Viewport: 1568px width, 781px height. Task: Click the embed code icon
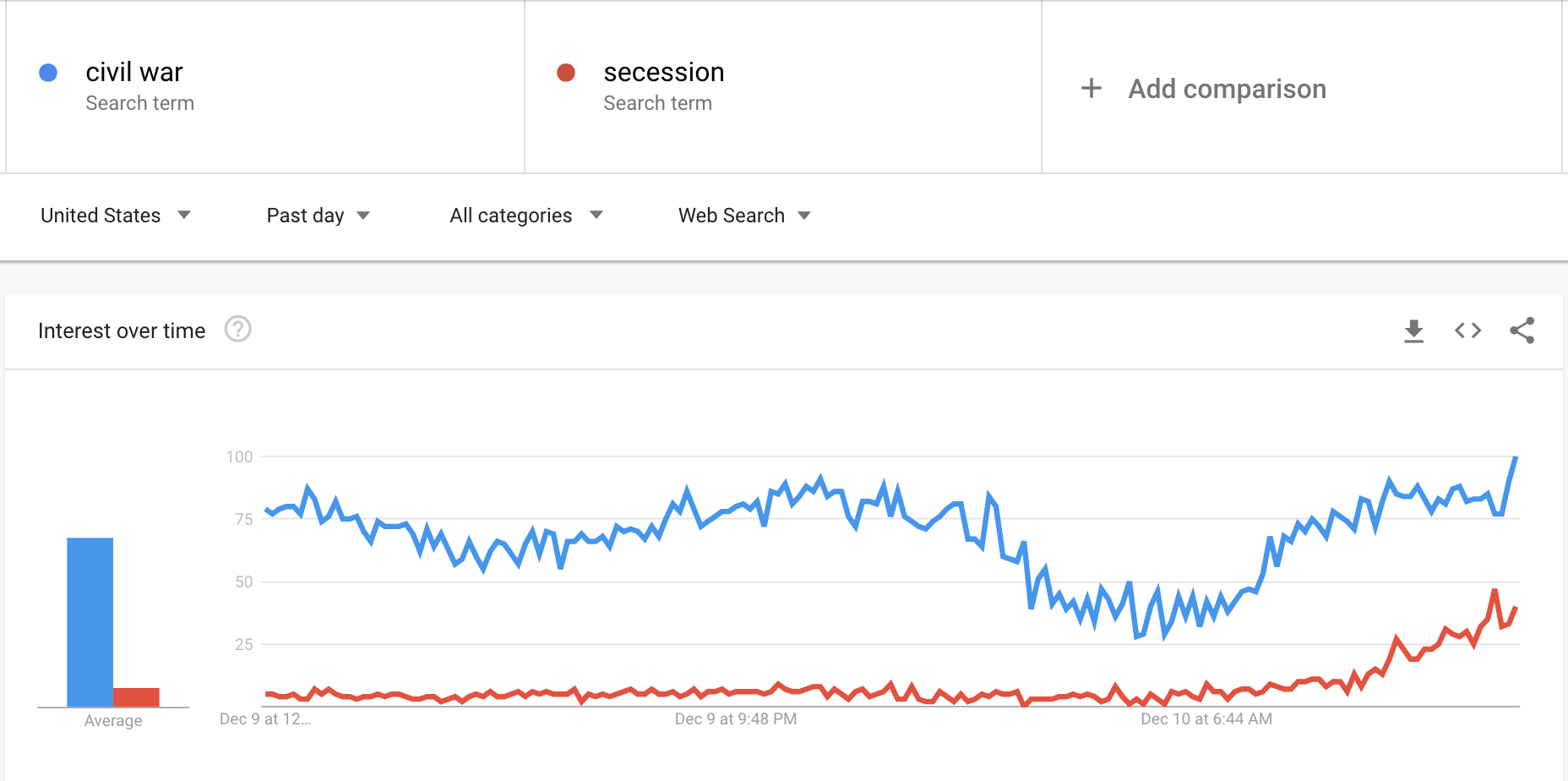[x=1467, y=330]
